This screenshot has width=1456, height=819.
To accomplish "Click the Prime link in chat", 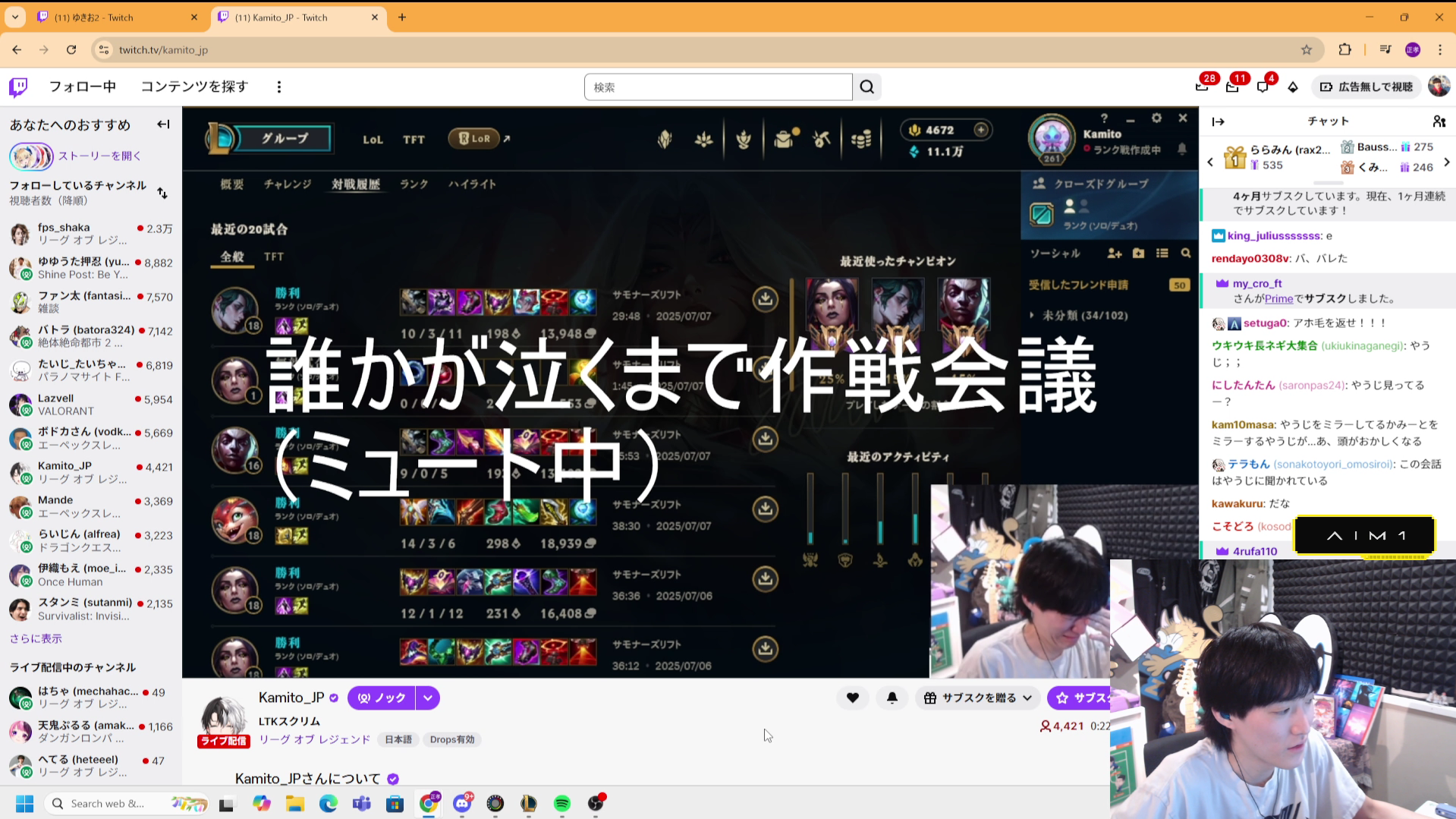I will click(x=1278, y=298).
